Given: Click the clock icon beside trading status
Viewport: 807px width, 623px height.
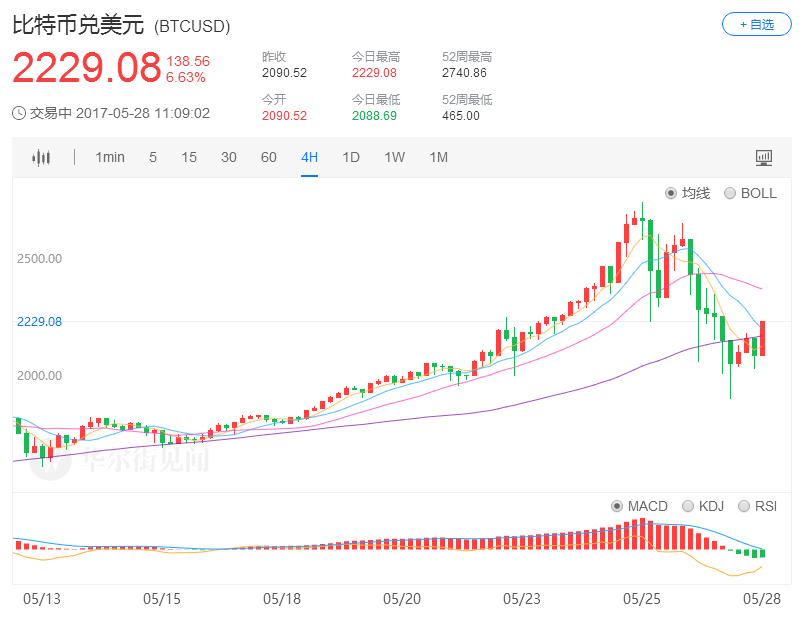Looking at the screenshot, I should [19, 113].
